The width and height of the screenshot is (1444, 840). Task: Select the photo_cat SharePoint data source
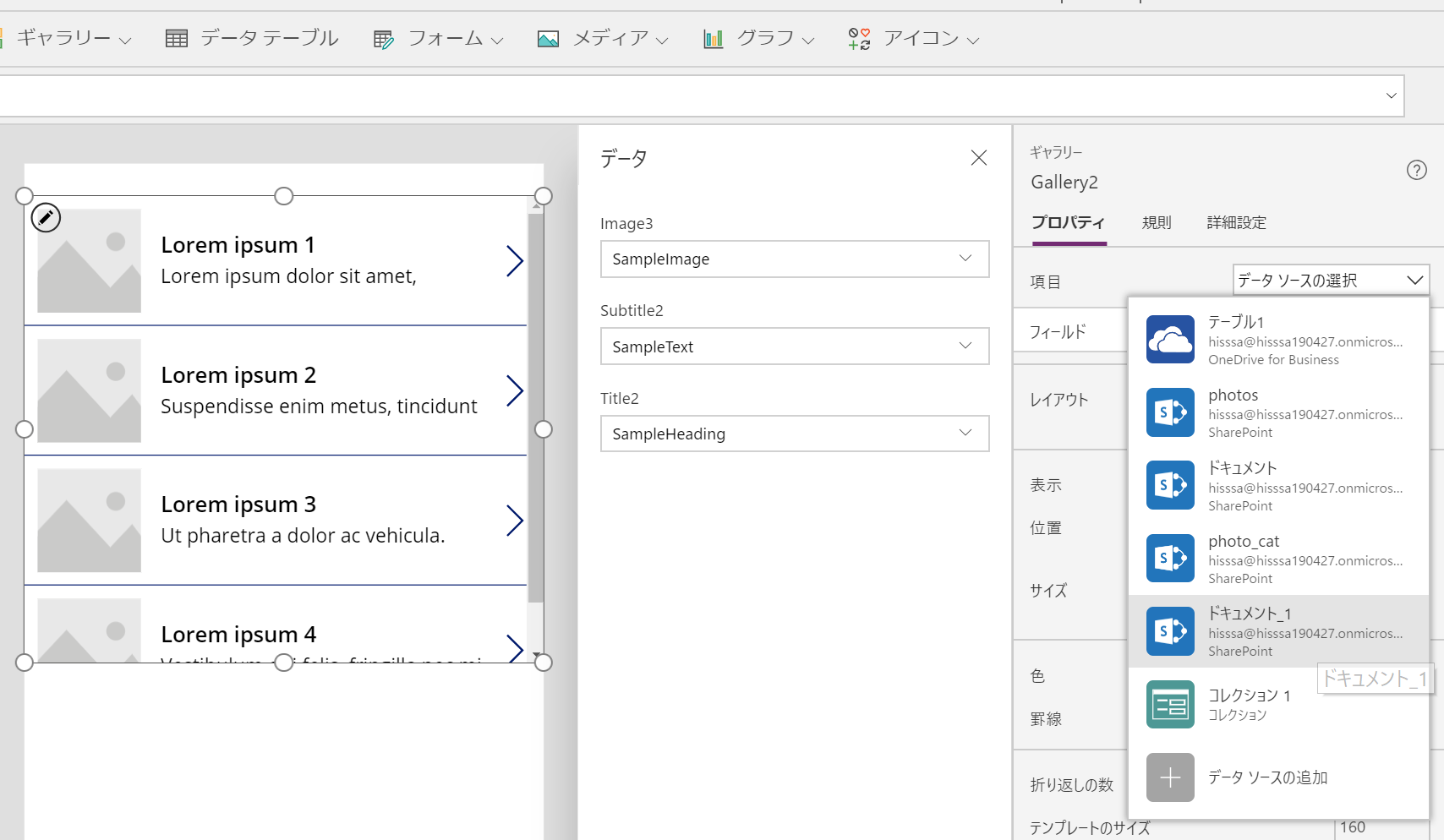pos(1278,559)
